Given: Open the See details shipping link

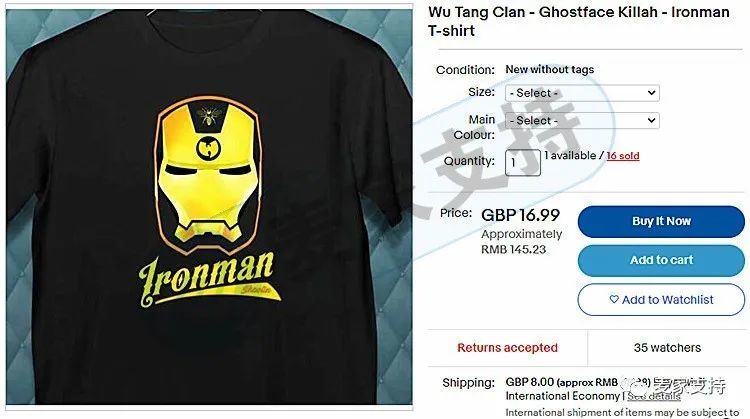Looking at the screenshot, I should 654,397.
